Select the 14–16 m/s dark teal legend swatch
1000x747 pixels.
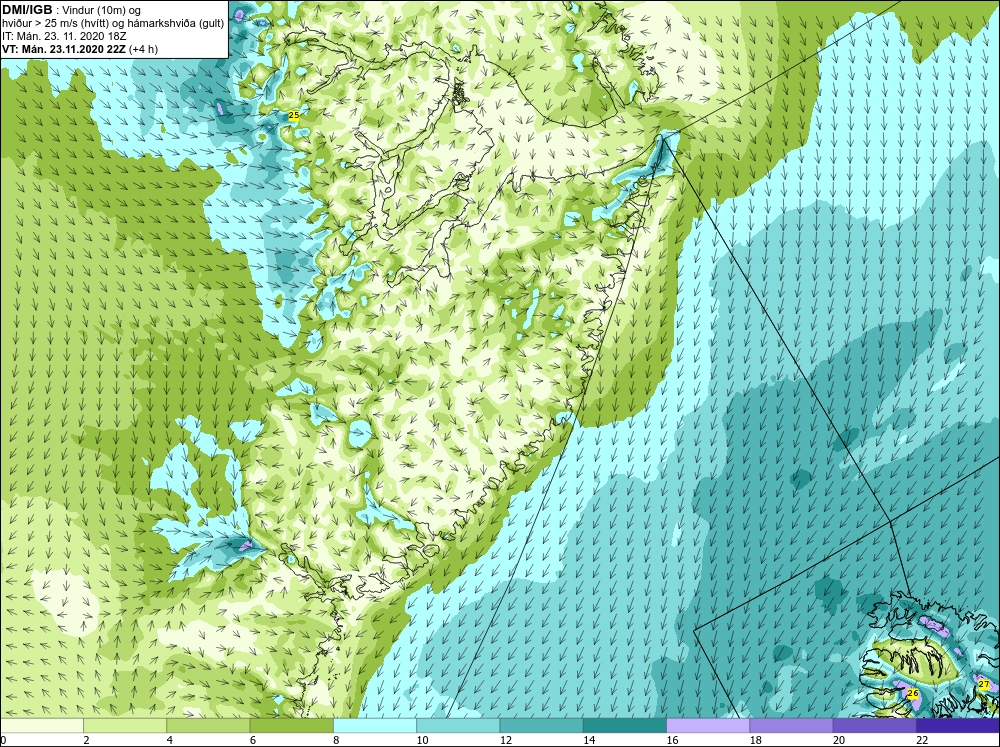click(x=625, y=725)
